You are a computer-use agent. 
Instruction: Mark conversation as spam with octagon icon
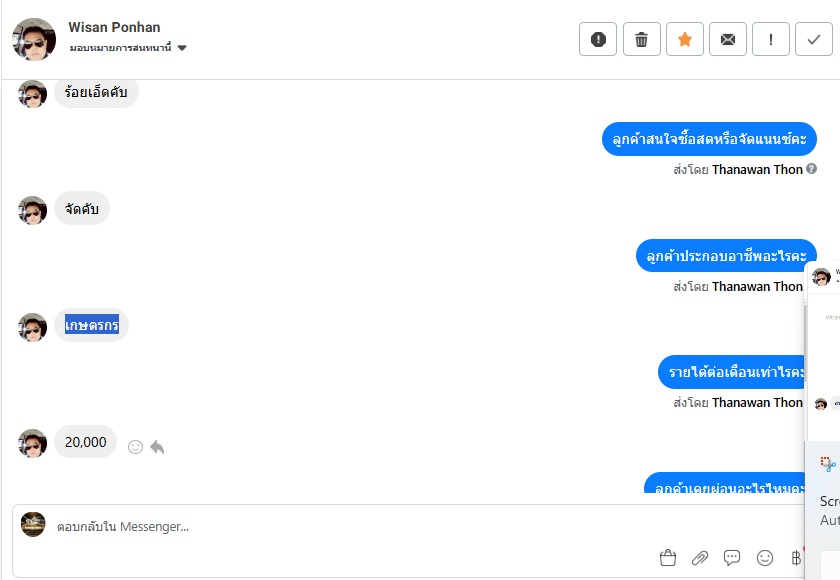point(598,39)
